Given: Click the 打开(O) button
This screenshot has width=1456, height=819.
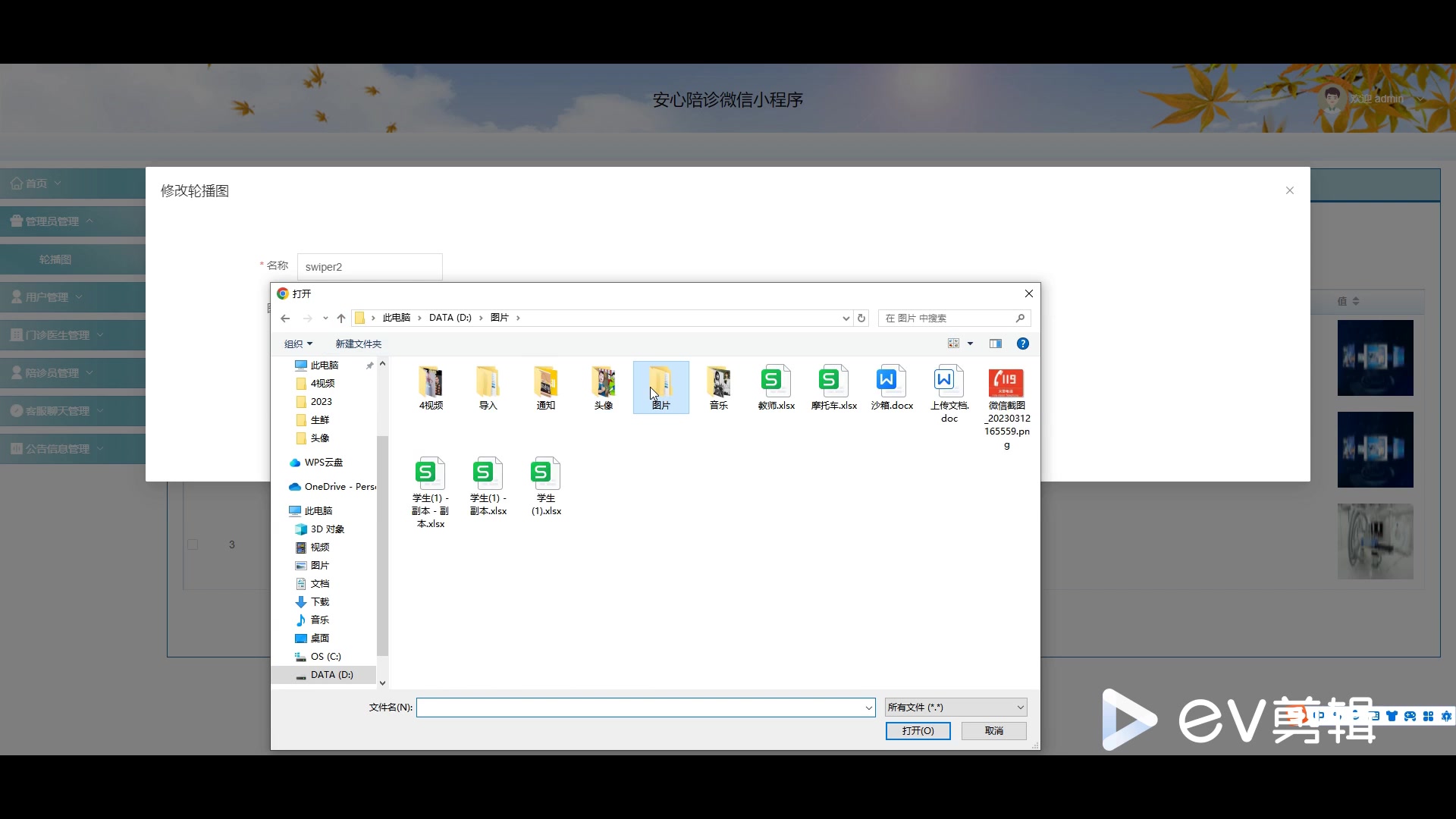Looking at the screenshot, I should [x=918, y=731].
